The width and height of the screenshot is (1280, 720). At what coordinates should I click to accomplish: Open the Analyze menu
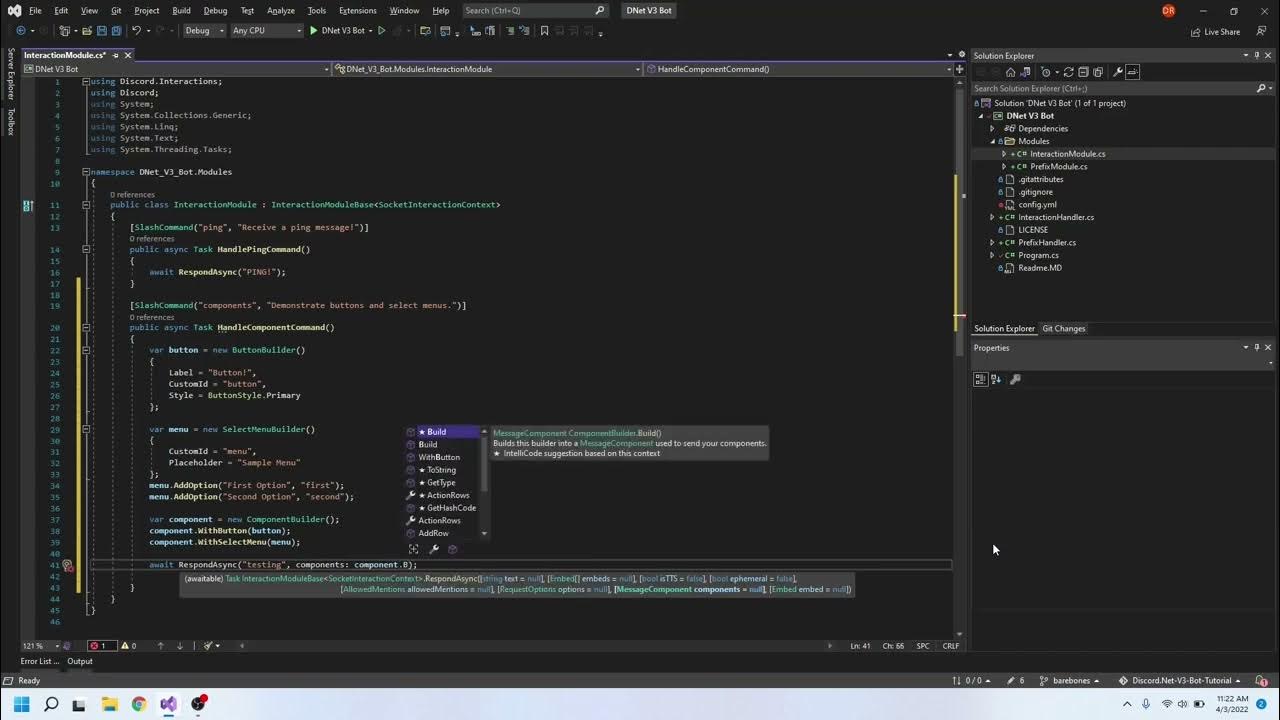click(281, 10)
